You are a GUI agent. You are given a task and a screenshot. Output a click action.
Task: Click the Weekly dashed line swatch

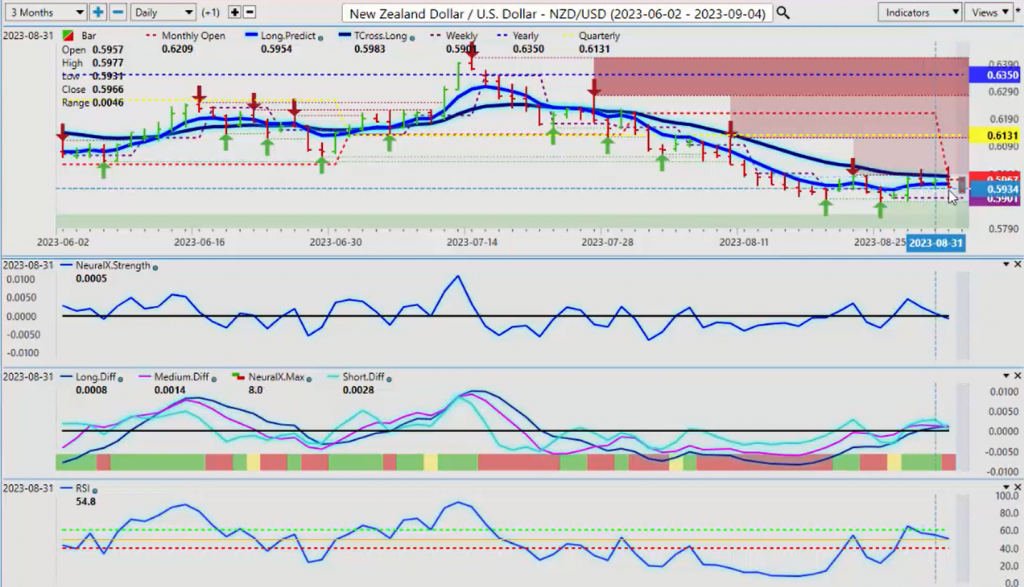(436, 36)
